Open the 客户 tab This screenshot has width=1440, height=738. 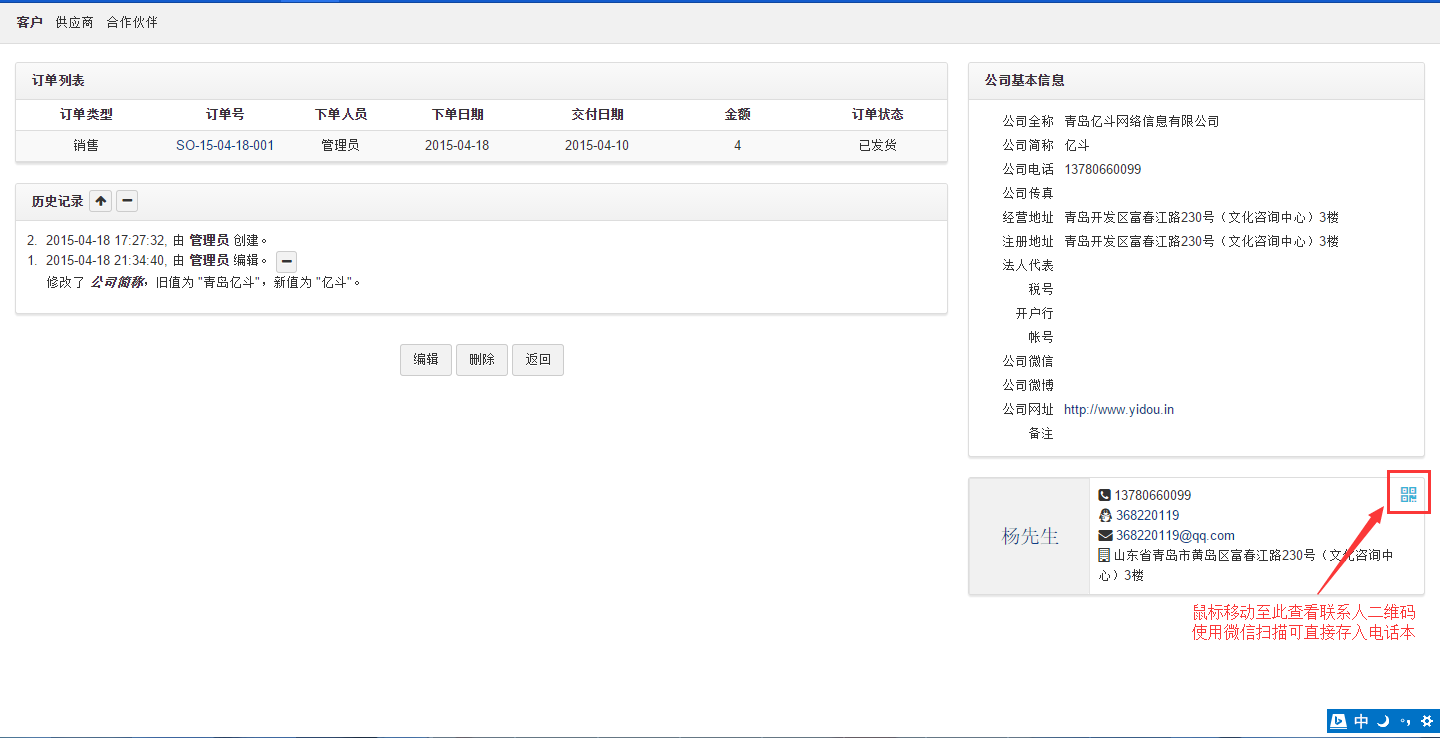30,22
